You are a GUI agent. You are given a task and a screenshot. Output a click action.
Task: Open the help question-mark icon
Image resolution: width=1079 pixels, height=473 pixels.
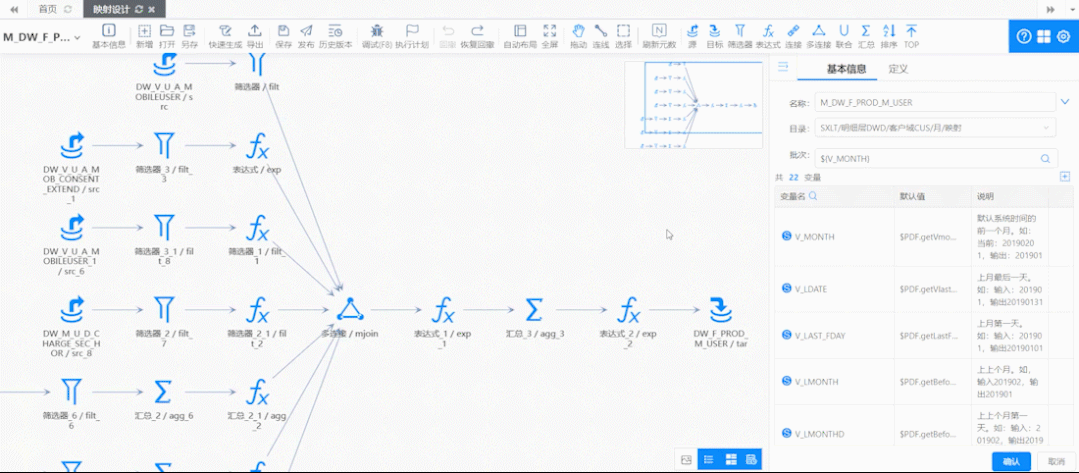pos(1024,36)
